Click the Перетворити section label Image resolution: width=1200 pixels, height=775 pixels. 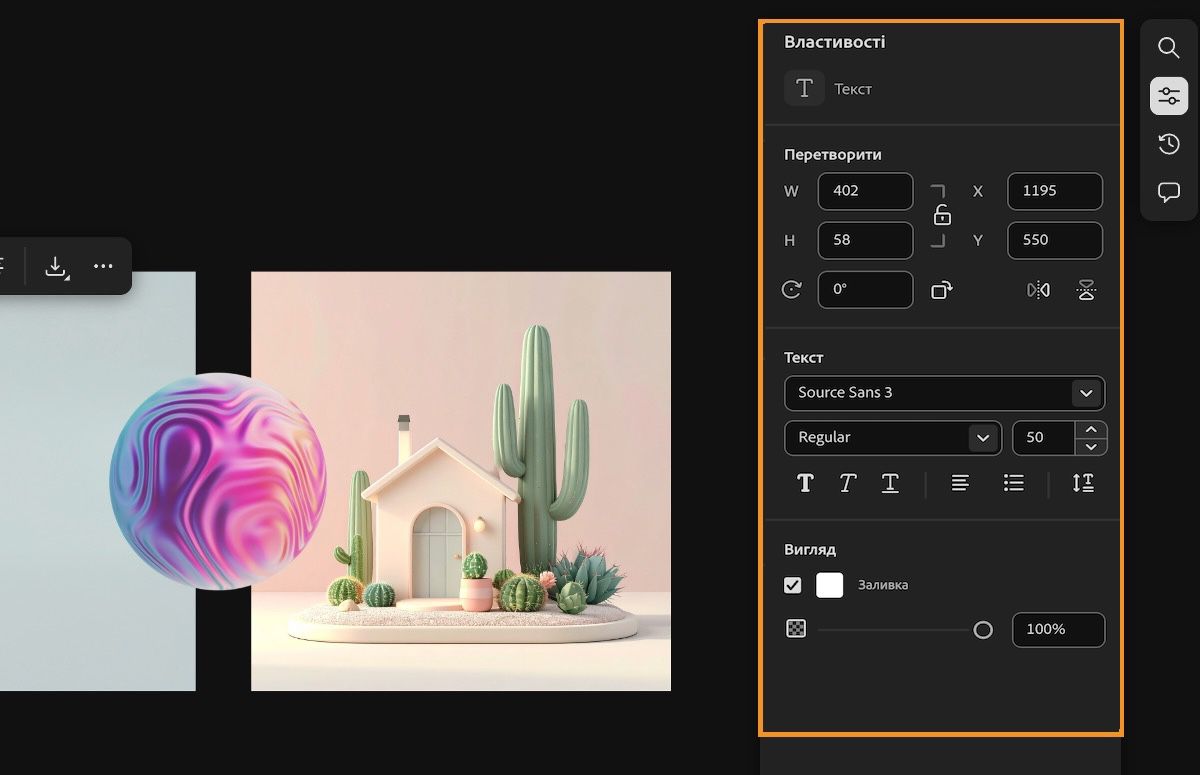coord(833,154)
